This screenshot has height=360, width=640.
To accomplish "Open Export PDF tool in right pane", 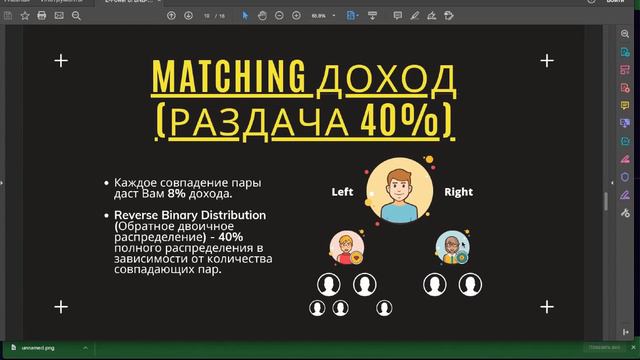I will coord(625,52).
